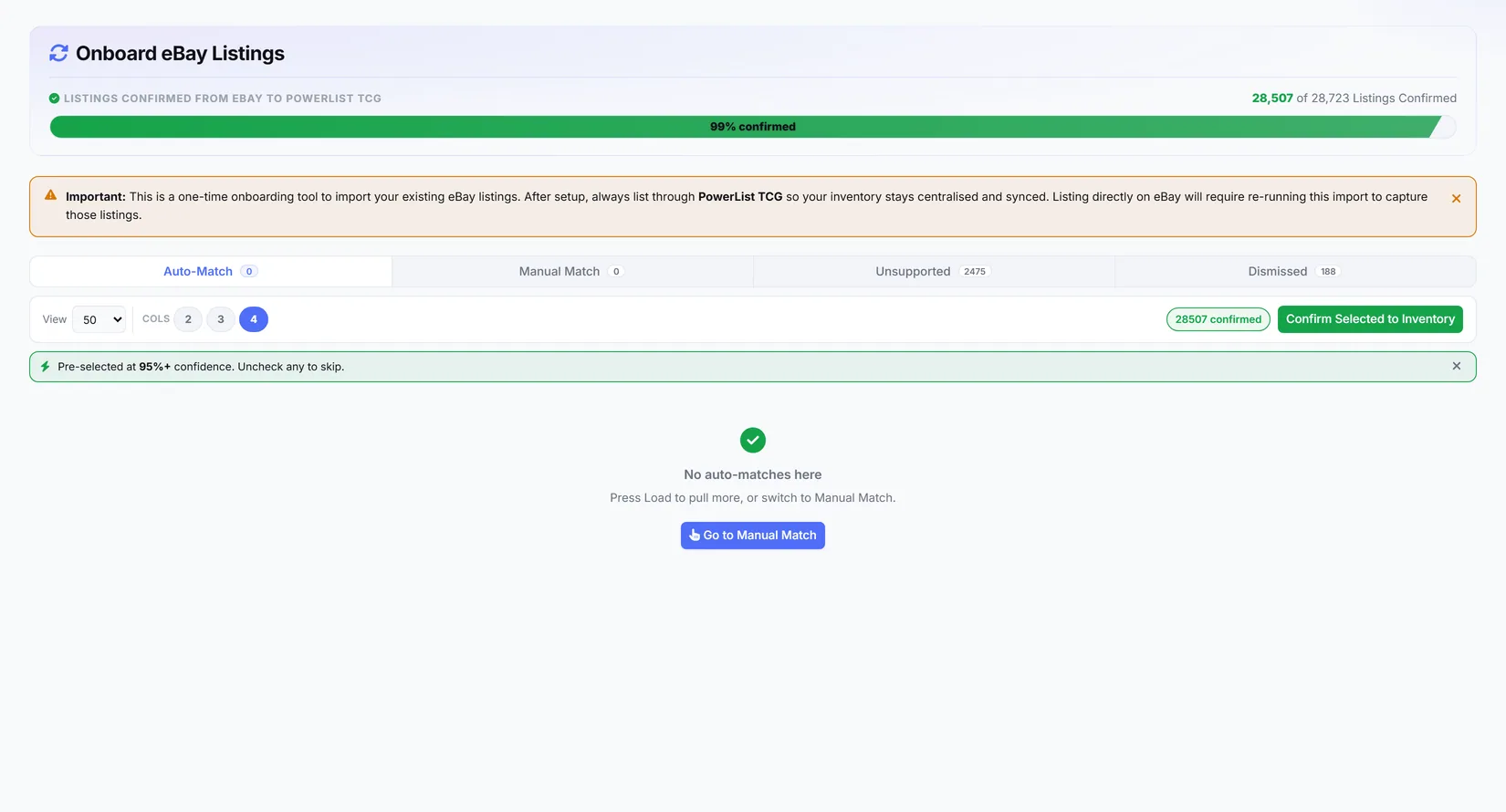Switch to the Auto-Match tab
Screen dimensions: 1506x812
[211, 272]
